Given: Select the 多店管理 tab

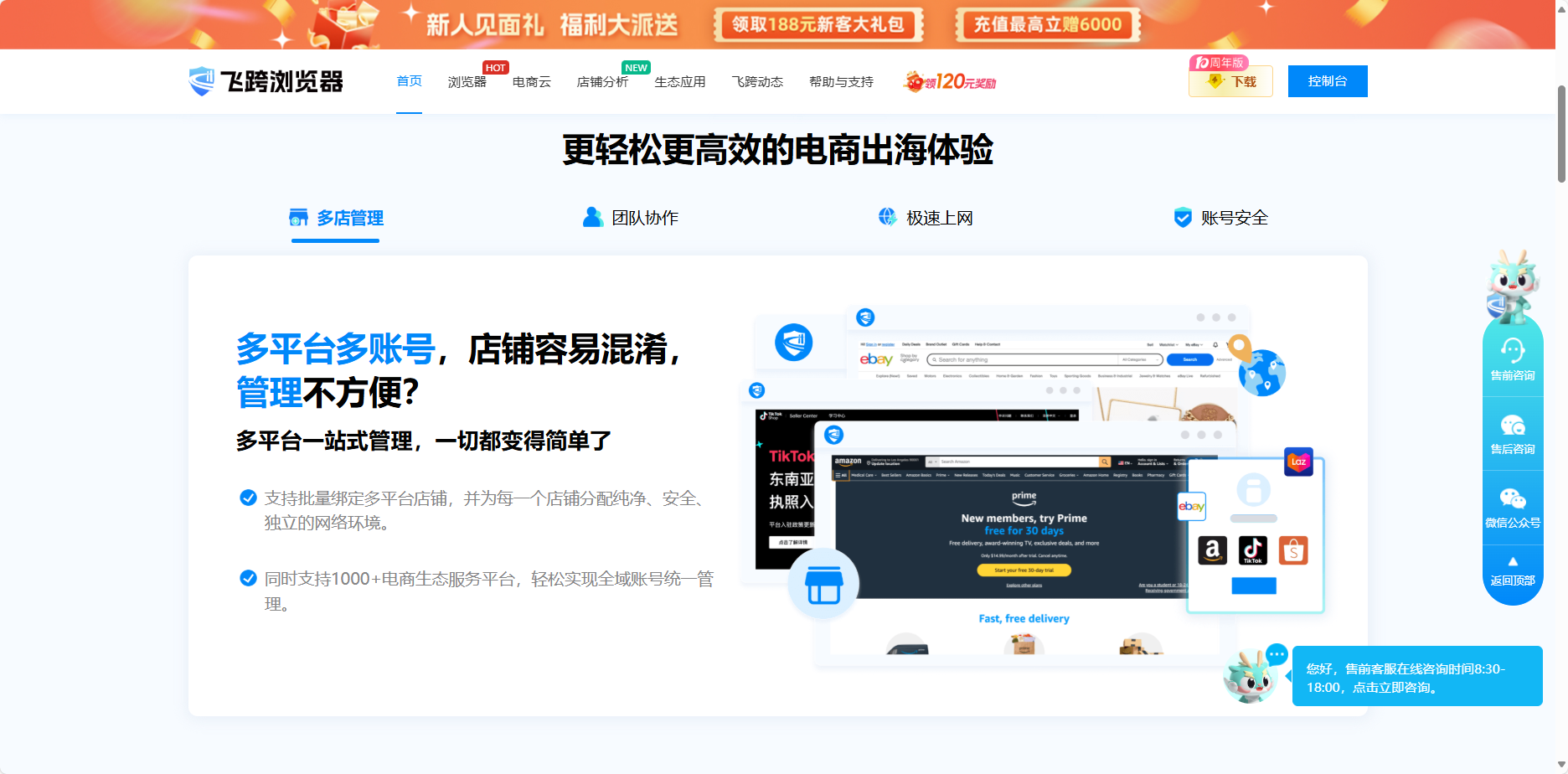Looking at the screenshot, I should (335, 219).
